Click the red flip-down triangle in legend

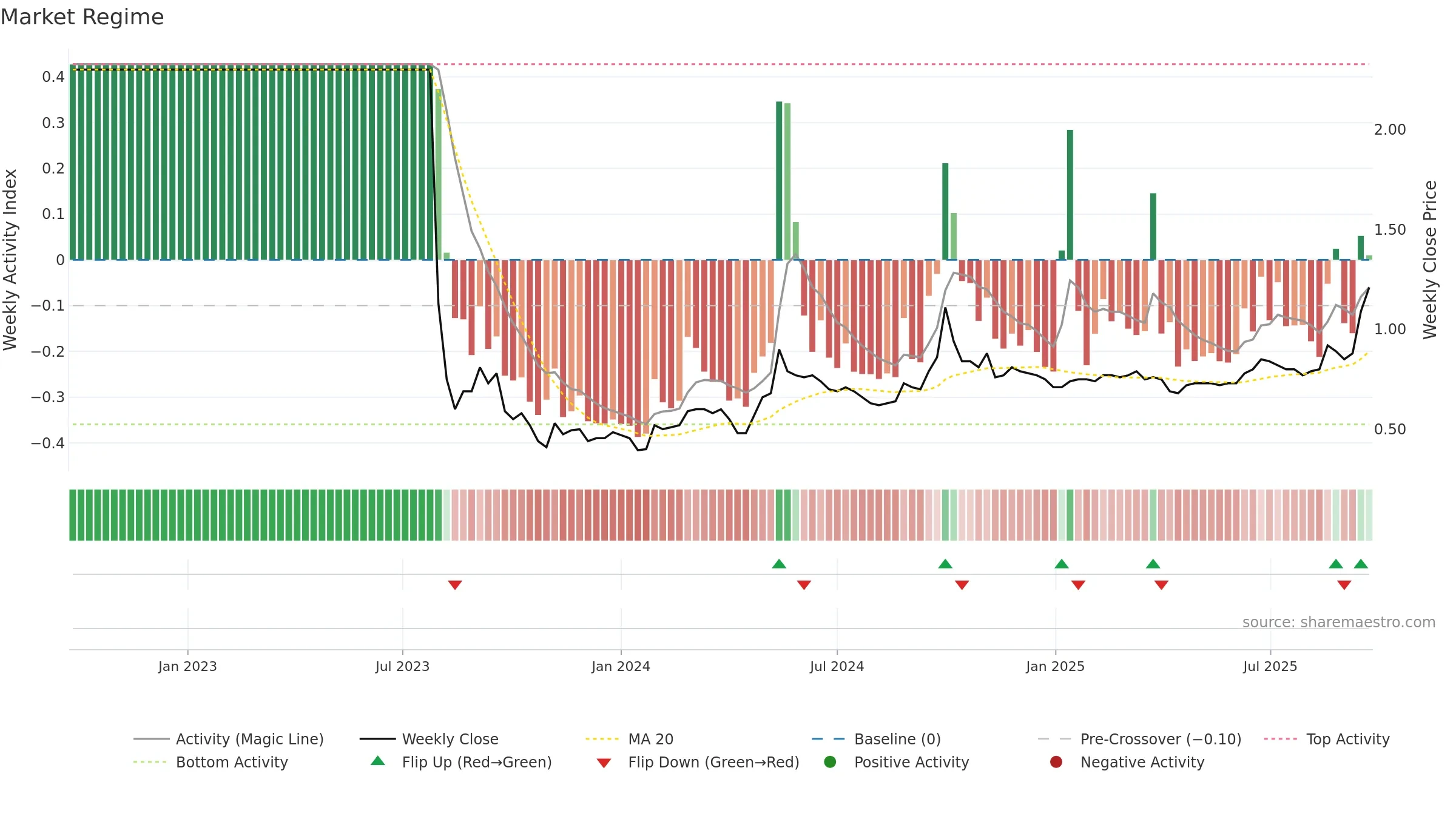(x=604, y=763)
